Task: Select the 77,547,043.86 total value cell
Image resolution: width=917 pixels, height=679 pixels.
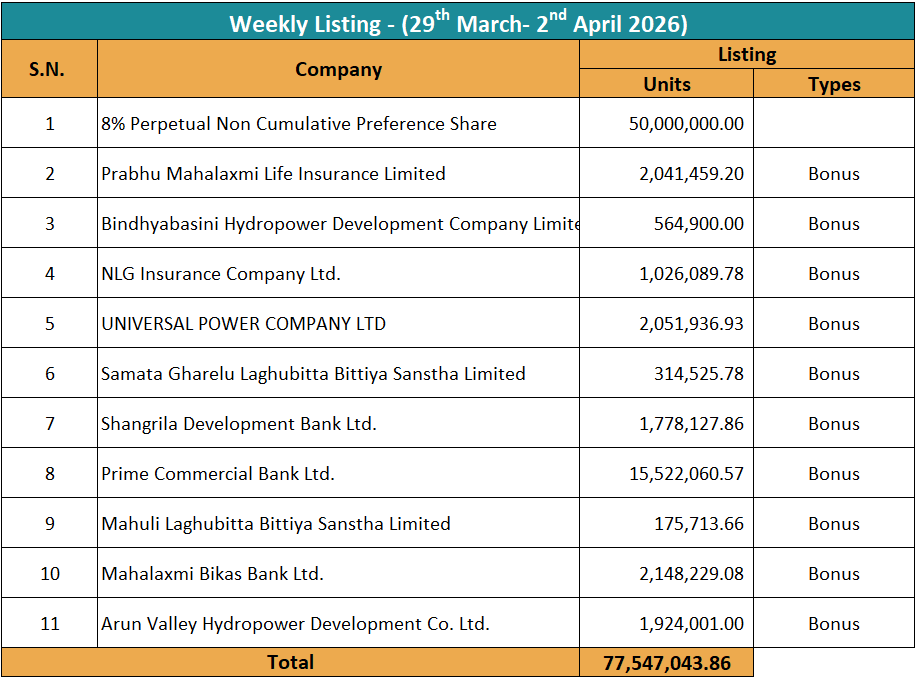Action: (666, 663)
